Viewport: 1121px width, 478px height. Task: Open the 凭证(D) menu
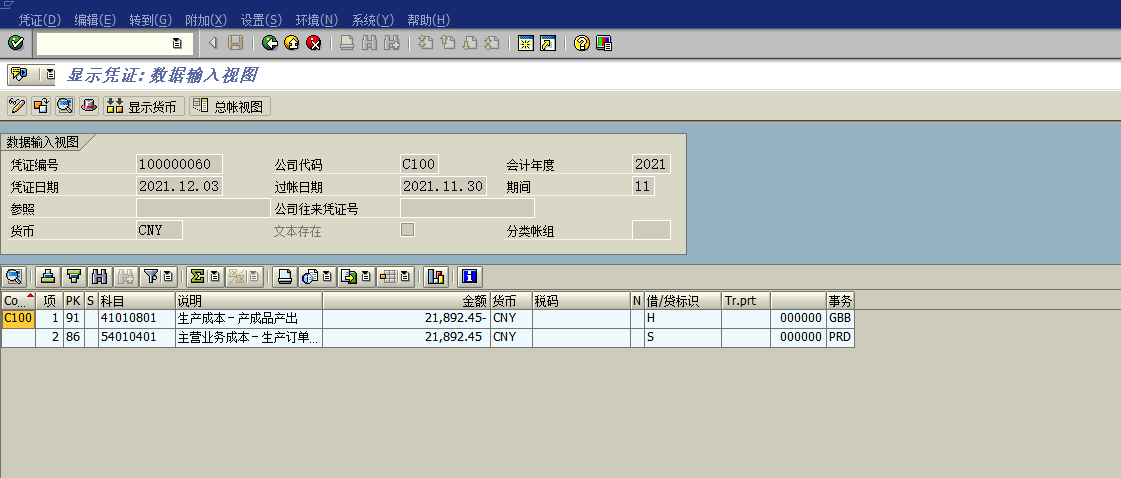(x=39, y=20)
